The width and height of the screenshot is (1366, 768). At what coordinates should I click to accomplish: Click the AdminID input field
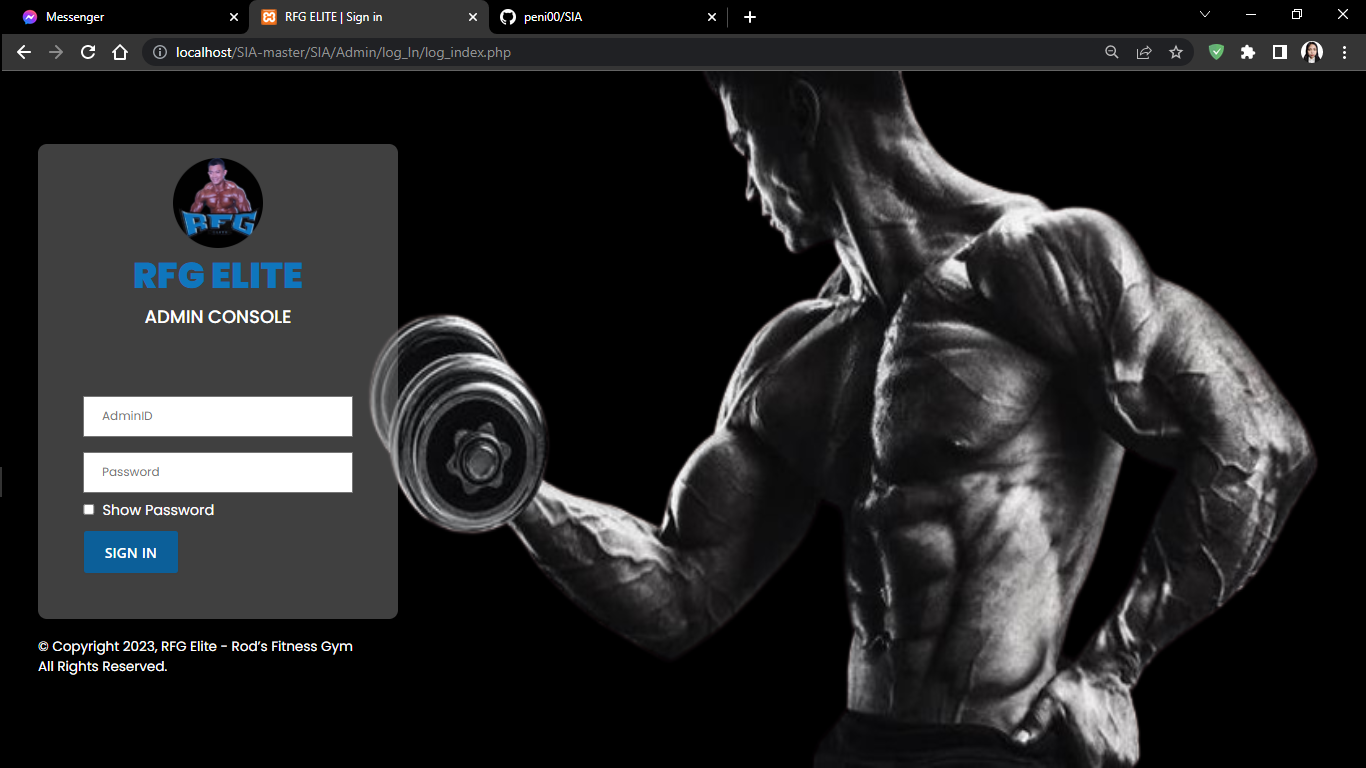(218, 416)
